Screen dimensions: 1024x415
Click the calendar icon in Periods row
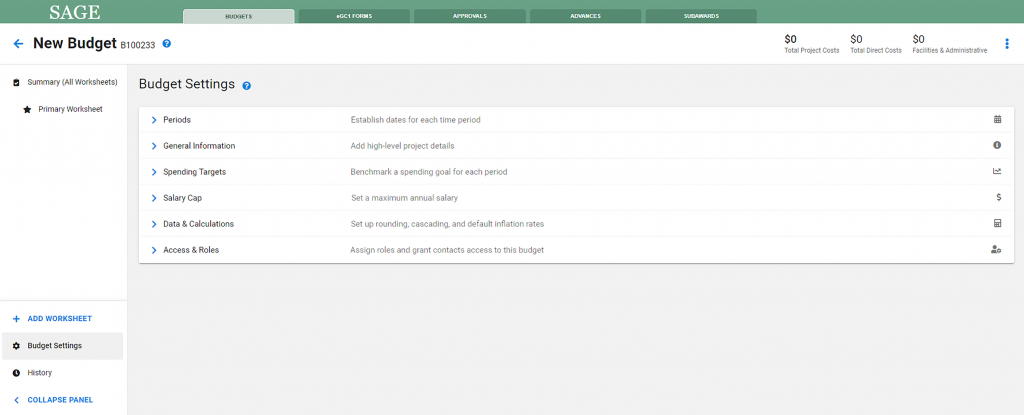coord(997,120)
